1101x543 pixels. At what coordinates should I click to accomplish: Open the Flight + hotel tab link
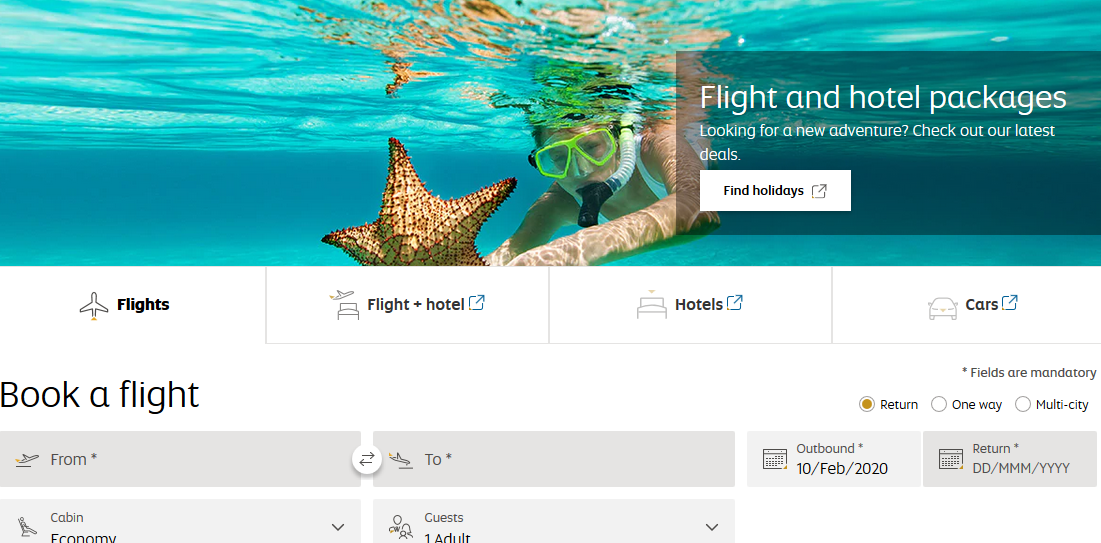point(407,305)
